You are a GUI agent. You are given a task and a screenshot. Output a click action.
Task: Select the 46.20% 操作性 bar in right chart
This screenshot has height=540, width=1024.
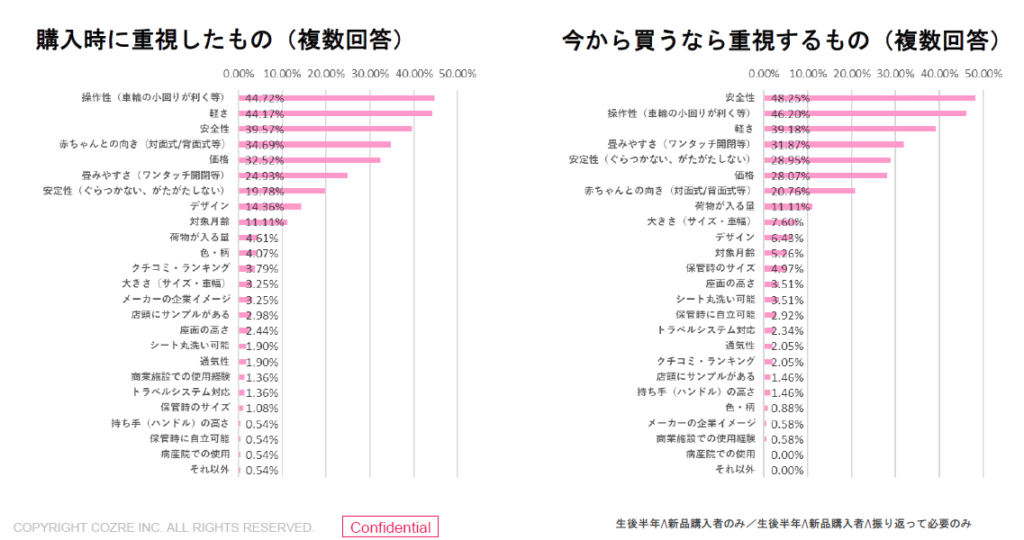(x=865, y=114)
